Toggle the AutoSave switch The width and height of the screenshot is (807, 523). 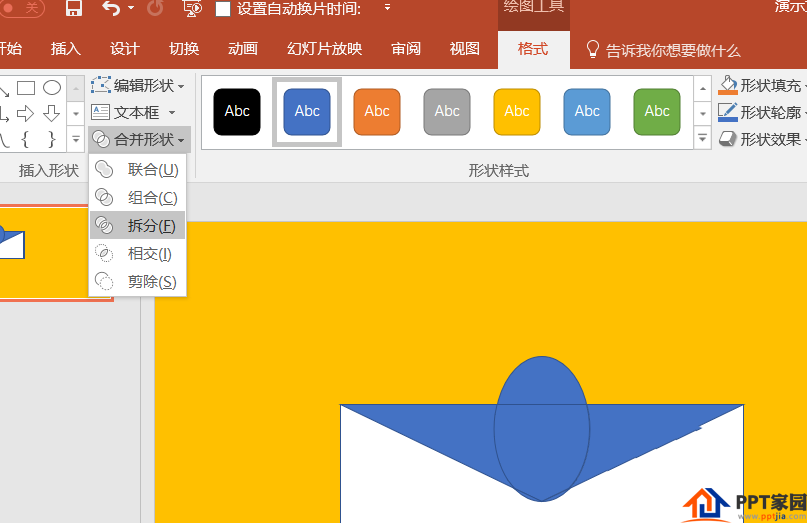(22, 8)
